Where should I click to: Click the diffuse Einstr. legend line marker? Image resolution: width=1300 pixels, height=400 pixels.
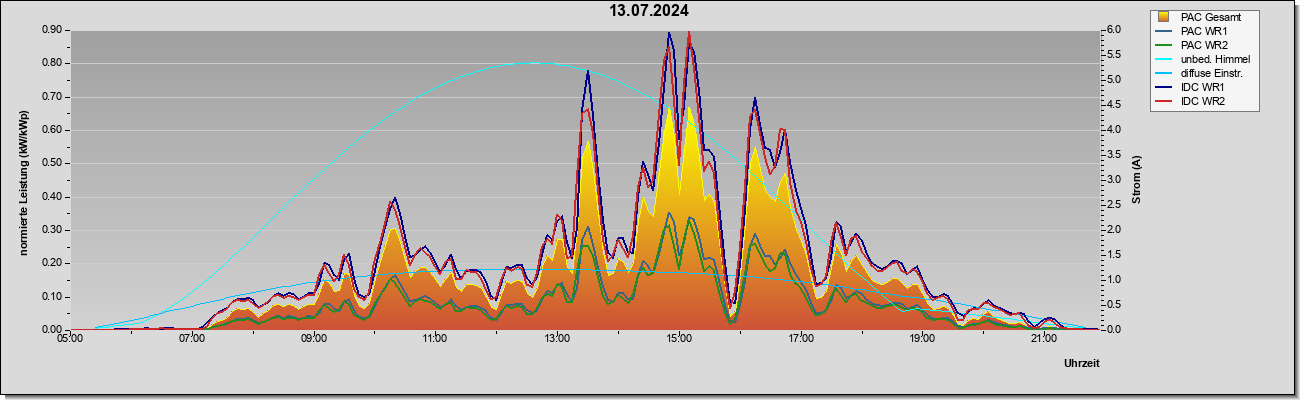(1164, 73)
